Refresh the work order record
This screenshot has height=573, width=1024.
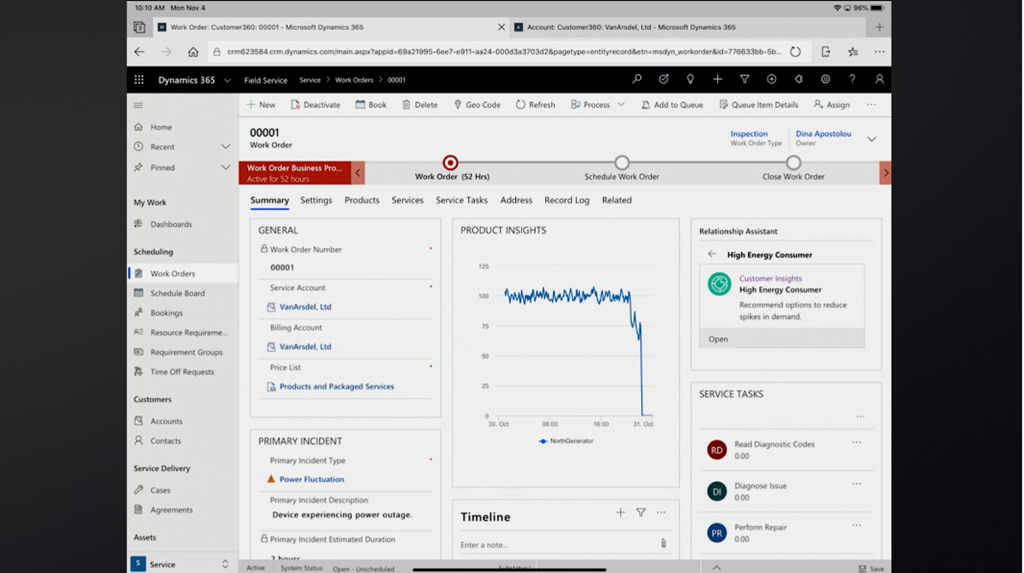[x=535, y=105]
